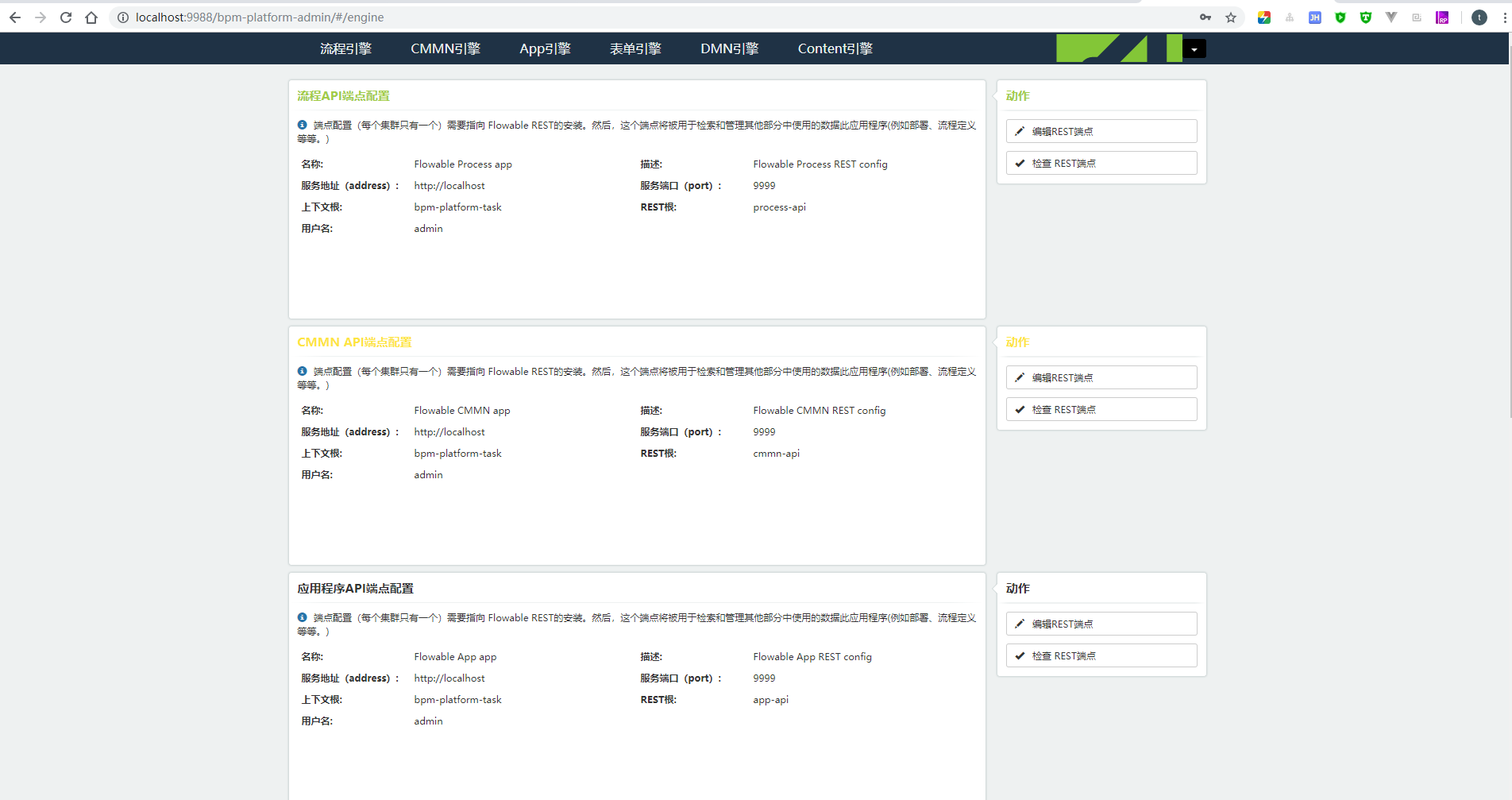Open the Content引擎 tab
Image resolution: width=1512 pixels, height=800 pixels.
click(835, 48)
